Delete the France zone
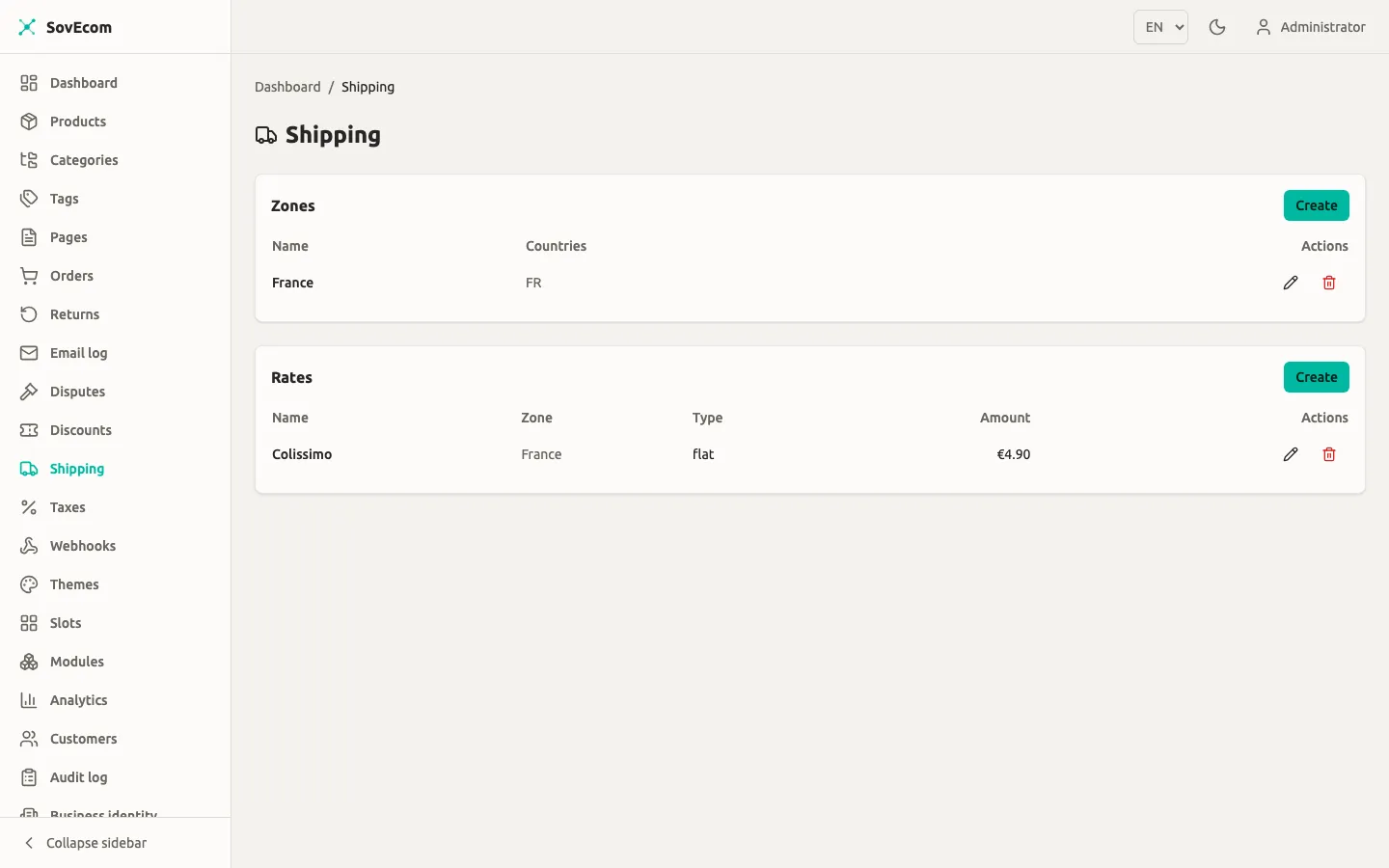The image size is (1389, 868). 1329,283
